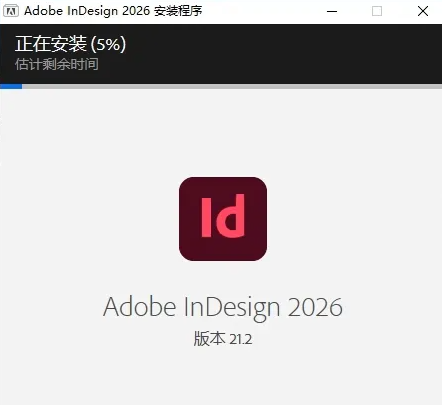Click the blue filled portion of progress bar

click(11, 86)
